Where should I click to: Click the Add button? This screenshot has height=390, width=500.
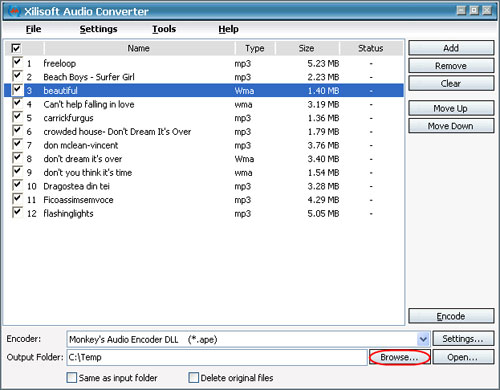[x=451, y=48]
